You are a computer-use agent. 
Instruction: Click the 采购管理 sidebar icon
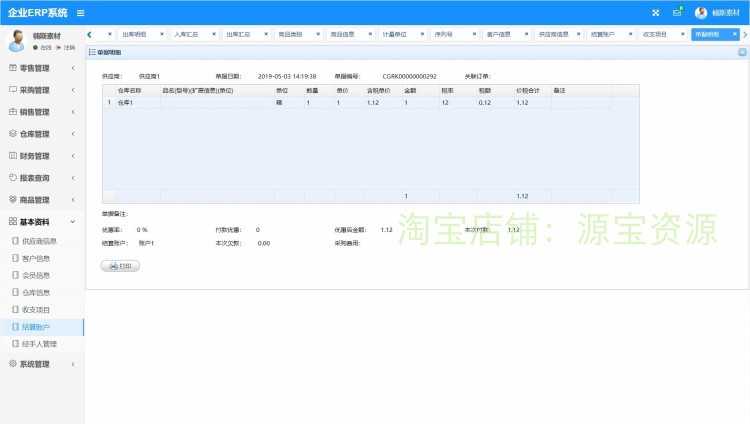[13, 89]
